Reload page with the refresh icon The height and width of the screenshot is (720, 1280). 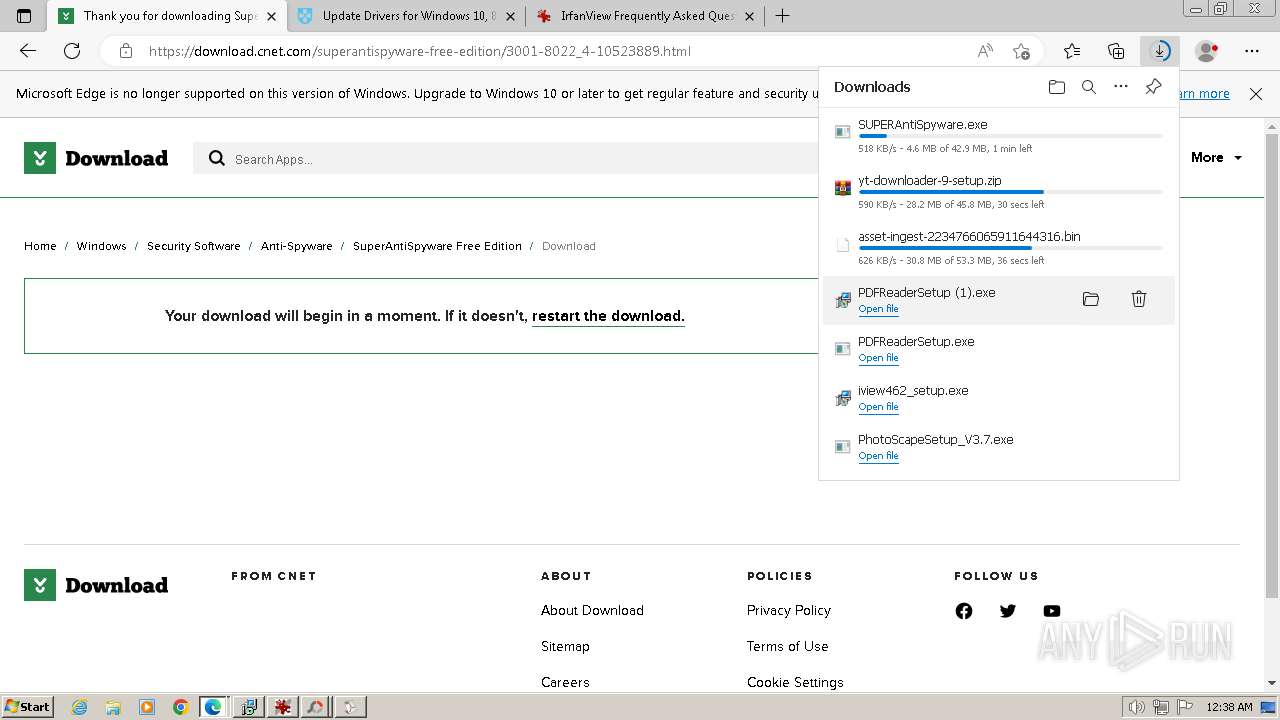(72, 51)
